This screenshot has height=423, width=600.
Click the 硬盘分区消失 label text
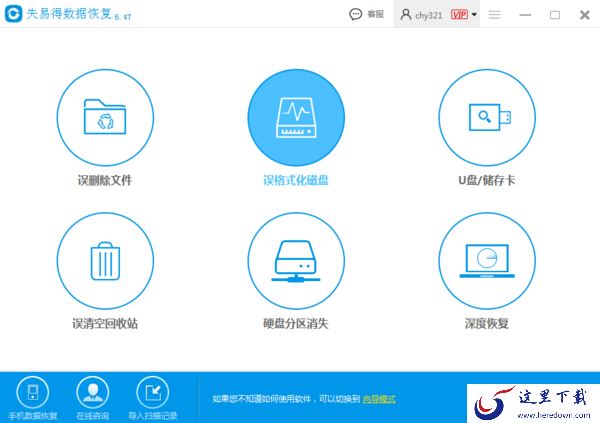pos(296,323)
